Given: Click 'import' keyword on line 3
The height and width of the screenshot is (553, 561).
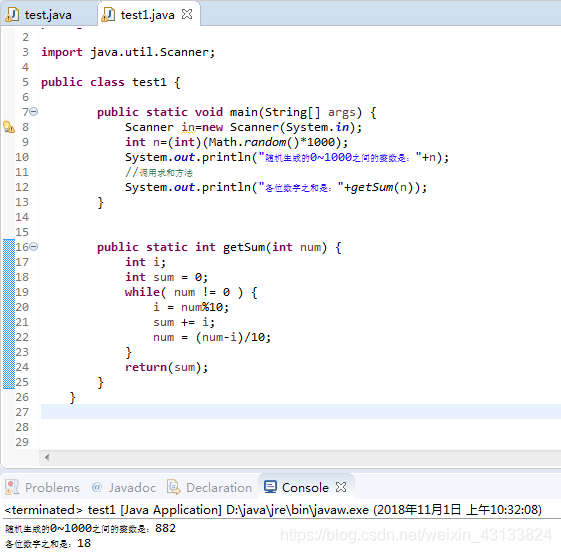Looking at the screenshot, I should 62,52.
